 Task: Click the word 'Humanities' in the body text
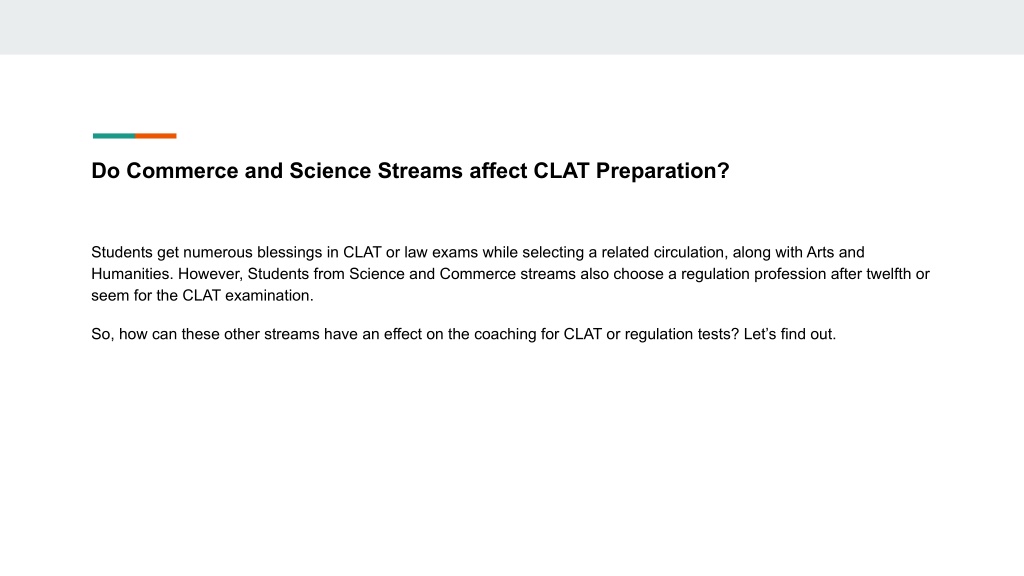point(131,274)
